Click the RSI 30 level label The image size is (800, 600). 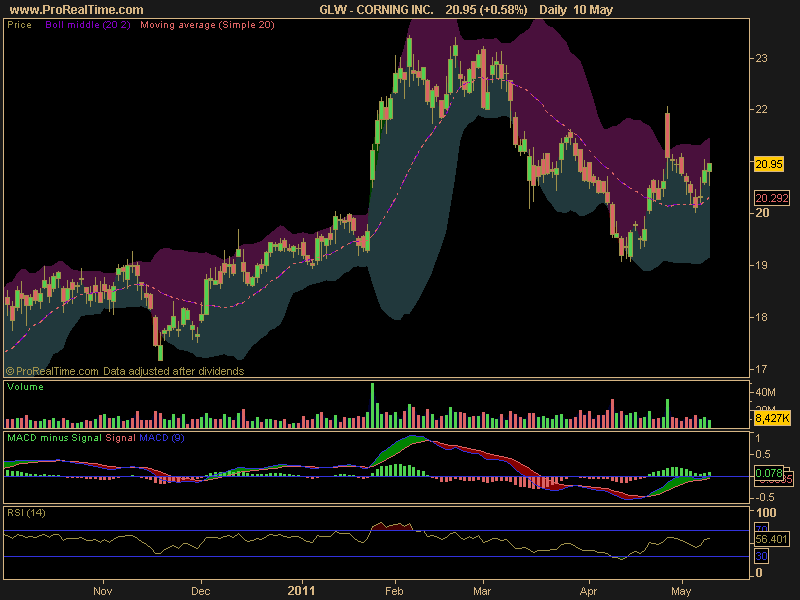(x=761, y=556)
